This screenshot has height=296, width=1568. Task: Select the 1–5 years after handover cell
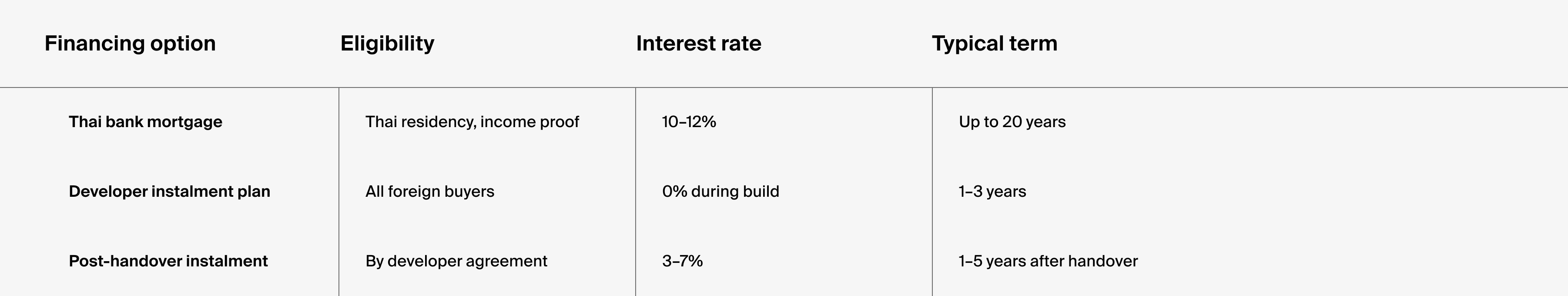(1048, 261)
